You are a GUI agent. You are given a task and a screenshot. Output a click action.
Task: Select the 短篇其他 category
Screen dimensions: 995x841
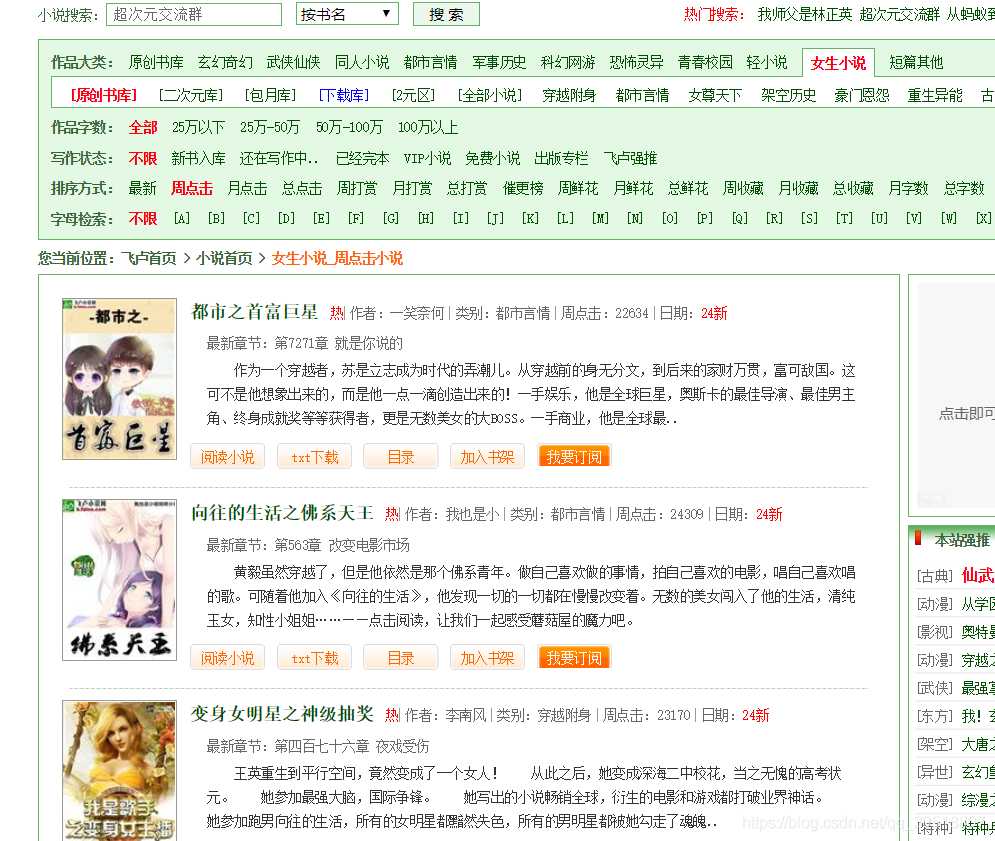pyautogui.click(x=916, y=62)
